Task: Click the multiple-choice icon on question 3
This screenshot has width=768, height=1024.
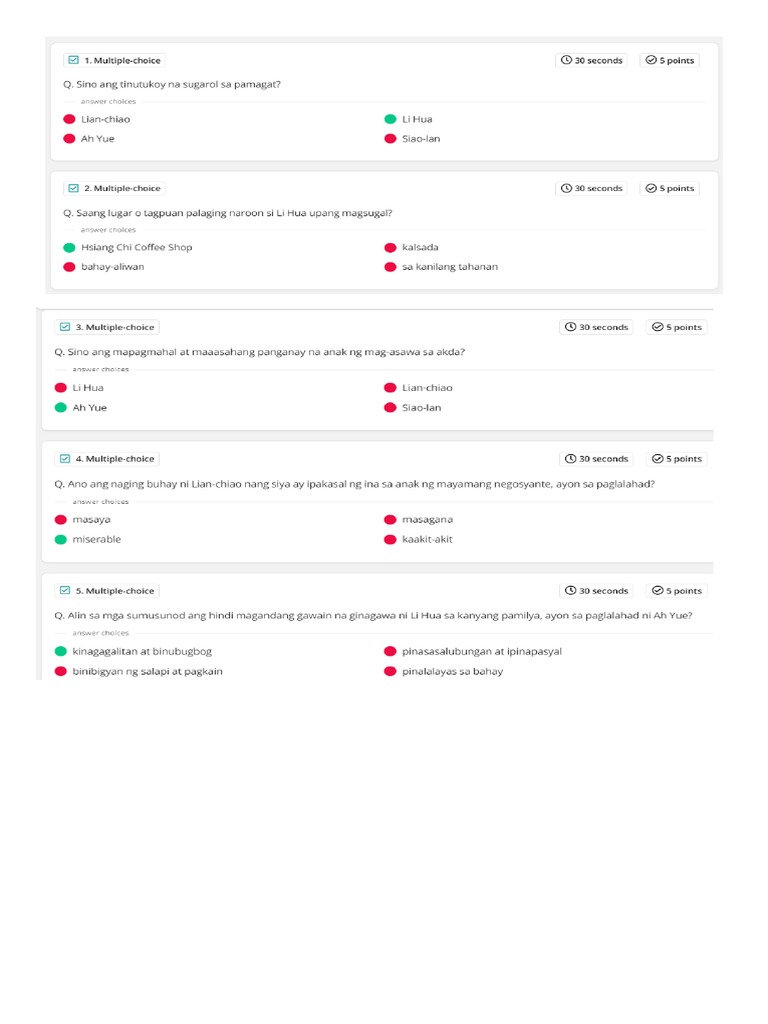Action: coord(65,327)
